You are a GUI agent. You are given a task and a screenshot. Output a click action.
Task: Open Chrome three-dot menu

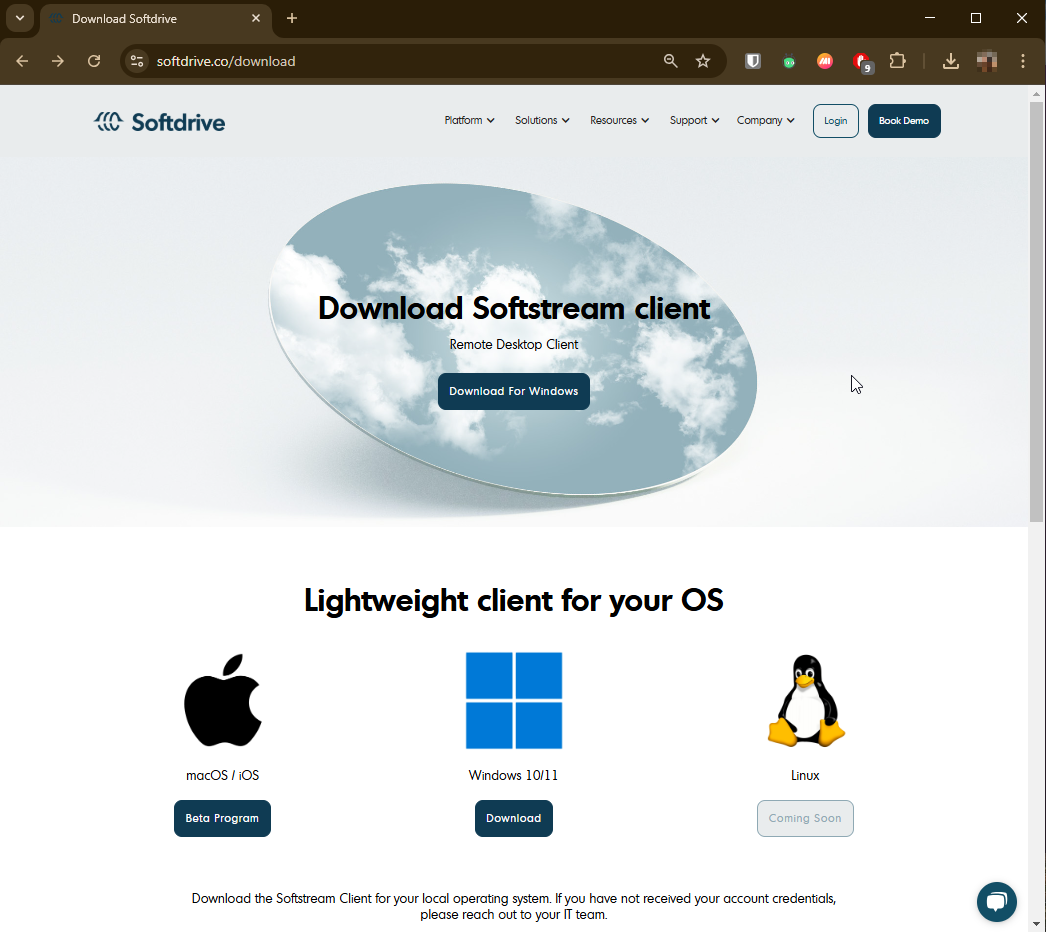(x=1023, y=61)
